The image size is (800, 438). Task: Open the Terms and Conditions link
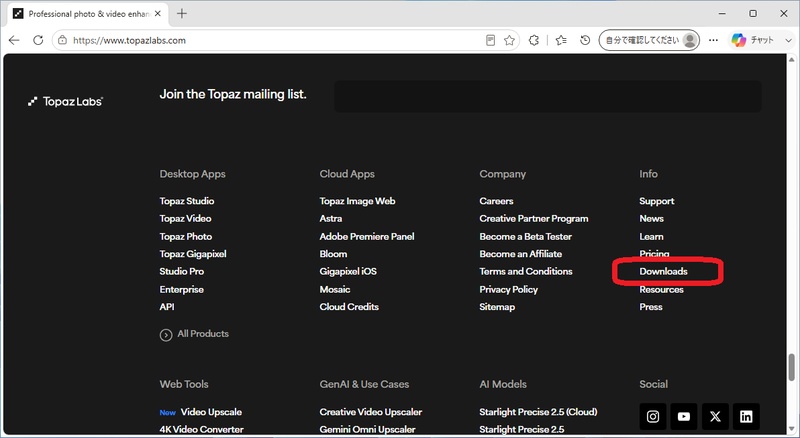point(526,271)
